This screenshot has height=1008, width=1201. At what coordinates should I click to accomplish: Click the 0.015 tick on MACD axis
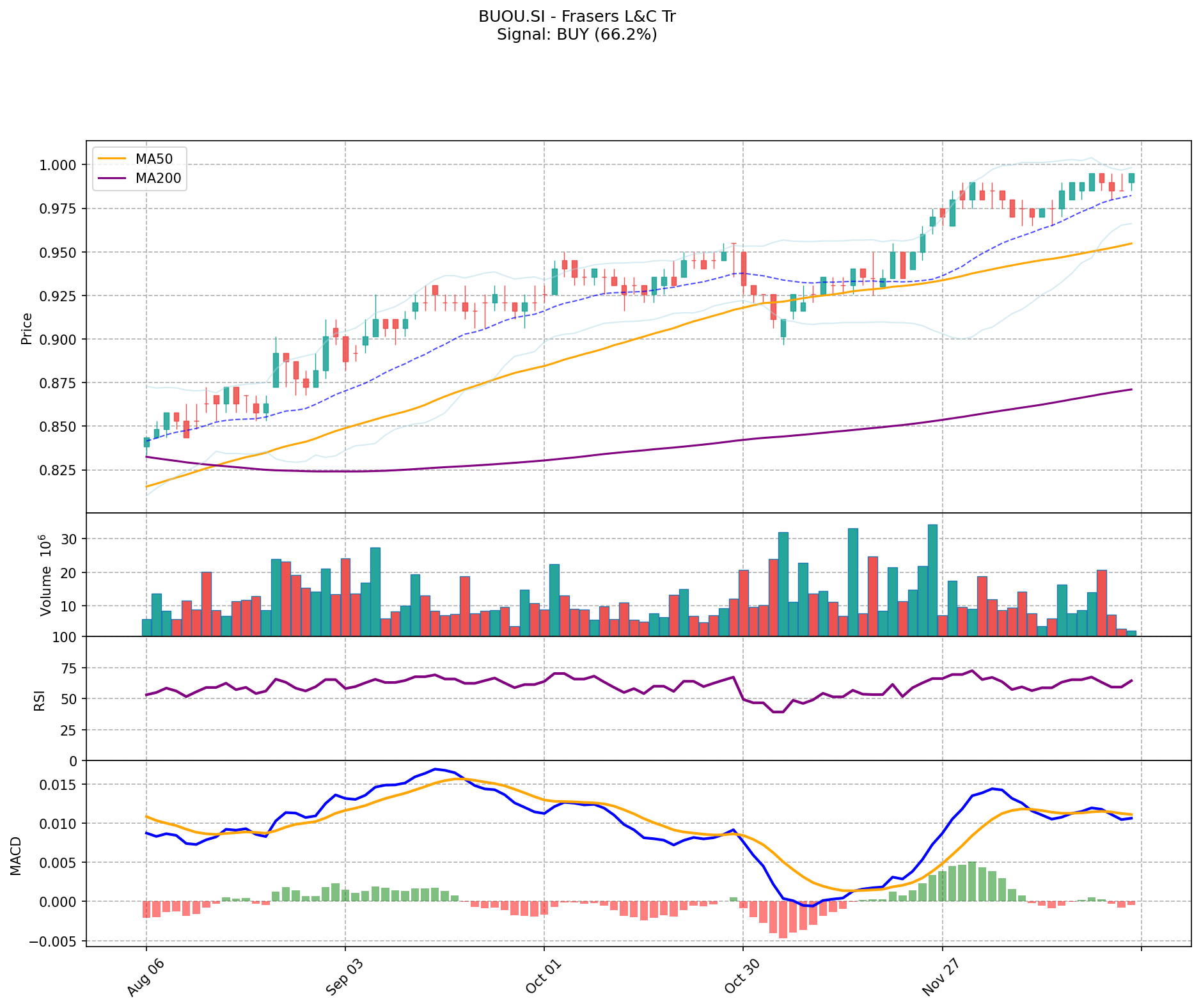(59, 785)
